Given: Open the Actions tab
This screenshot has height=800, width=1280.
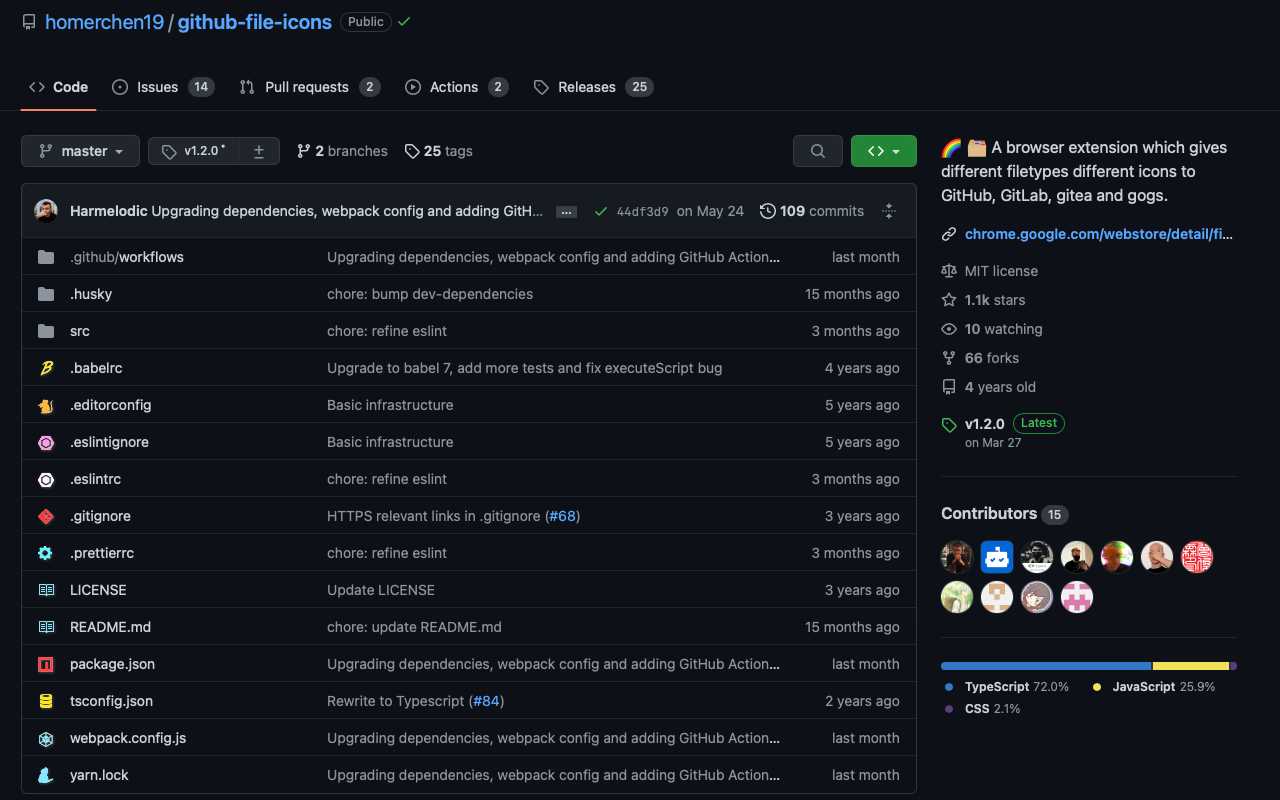Looking at the screenshot, I should tap(455, 87).
